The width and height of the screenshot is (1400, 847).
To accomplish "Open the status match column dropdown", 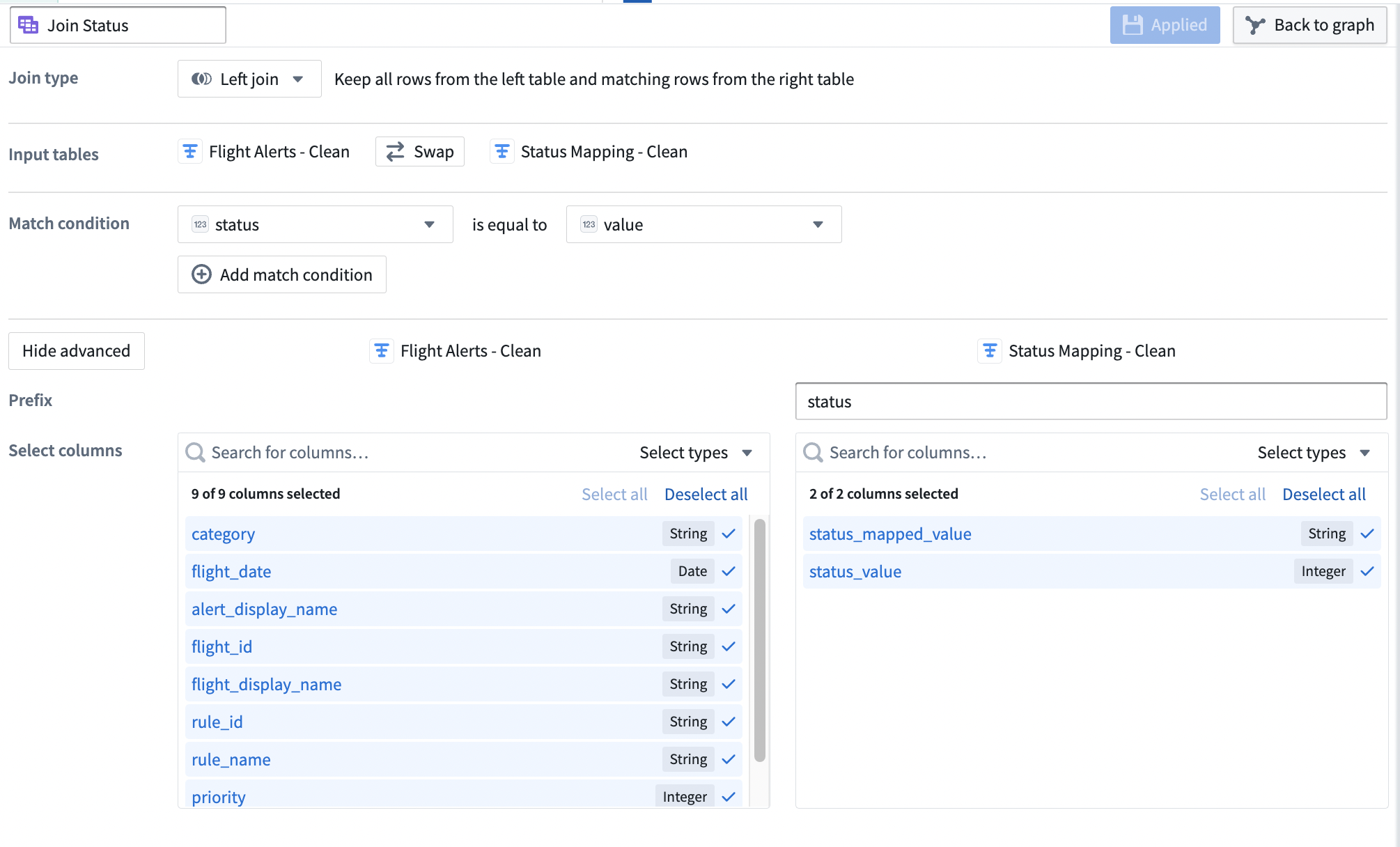I will 315,224.
